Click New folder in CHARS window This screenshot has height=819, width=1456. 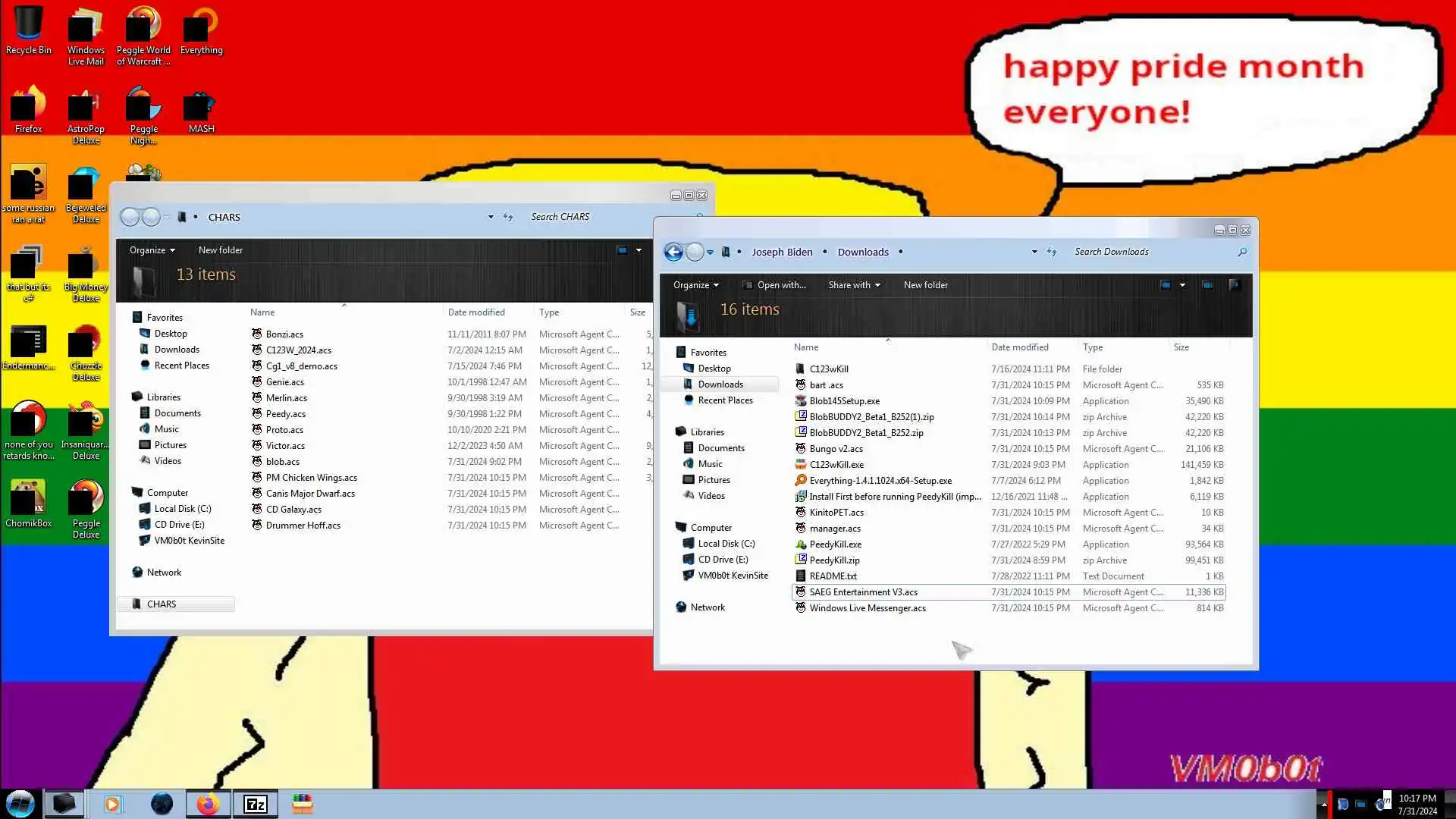coord(221,250)
